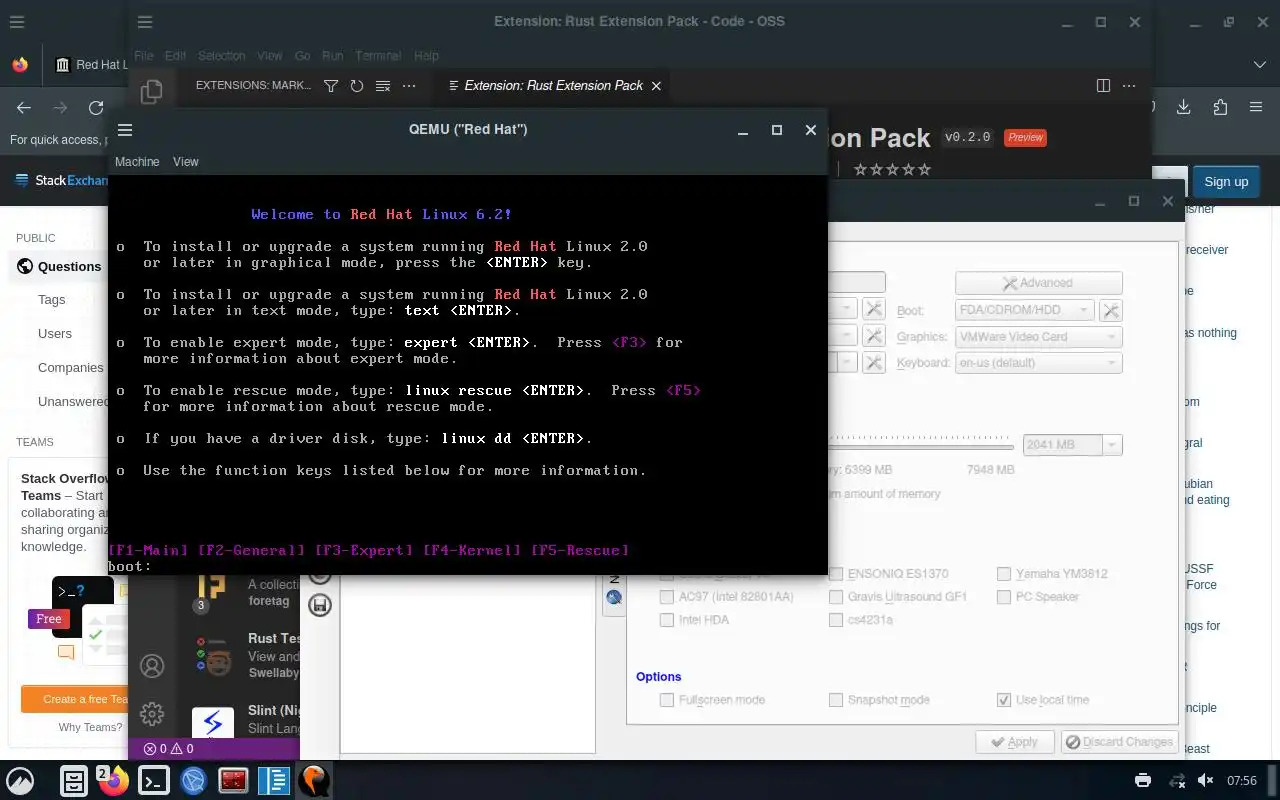The width and height of the screenshot is (1280, 800).
Task: Open the Terminal menu in Code - OSS
Action: (x=378, y=56)
